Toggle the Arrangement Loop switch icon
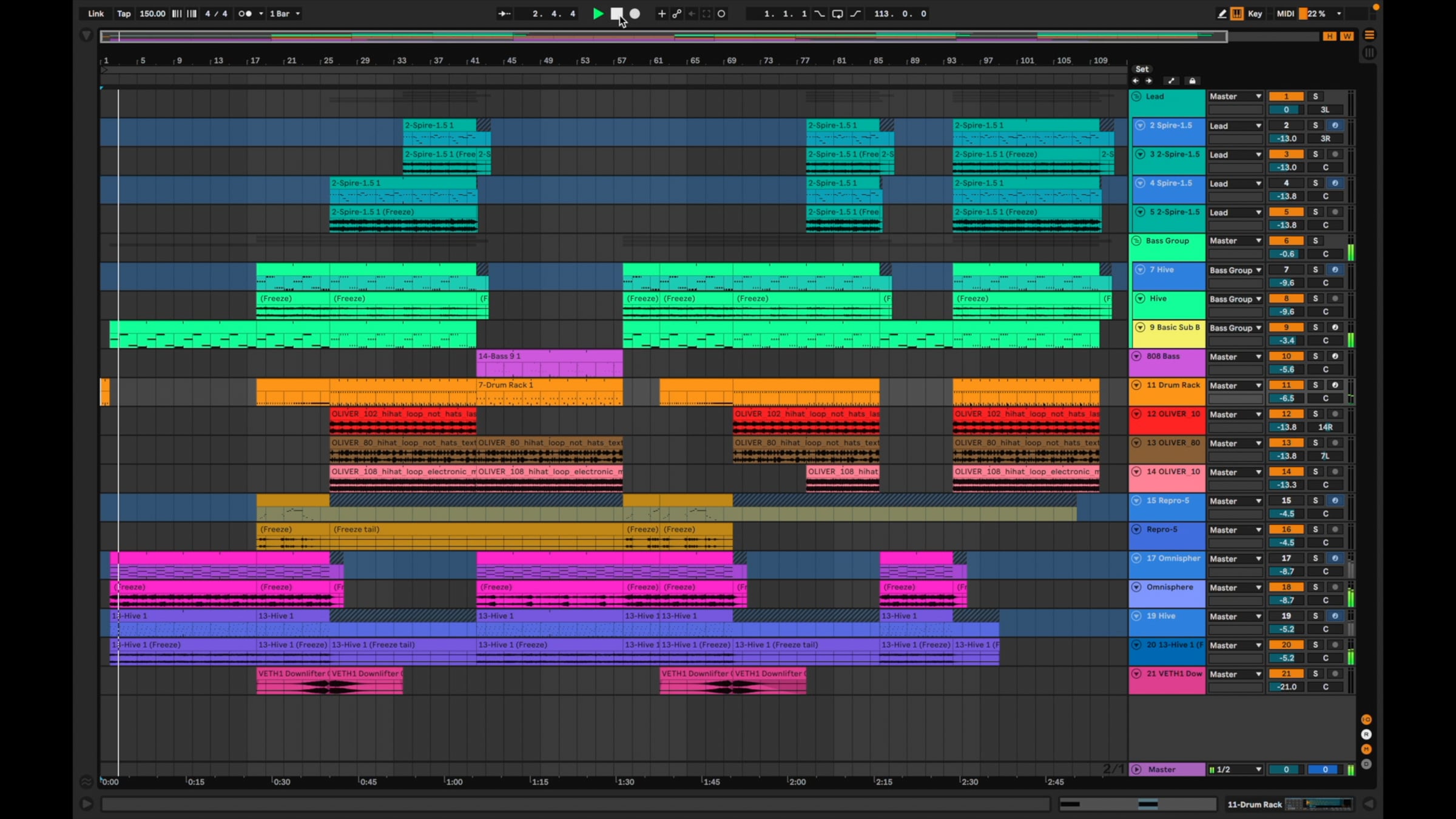1456x819 pixels. tap(837, 13)
